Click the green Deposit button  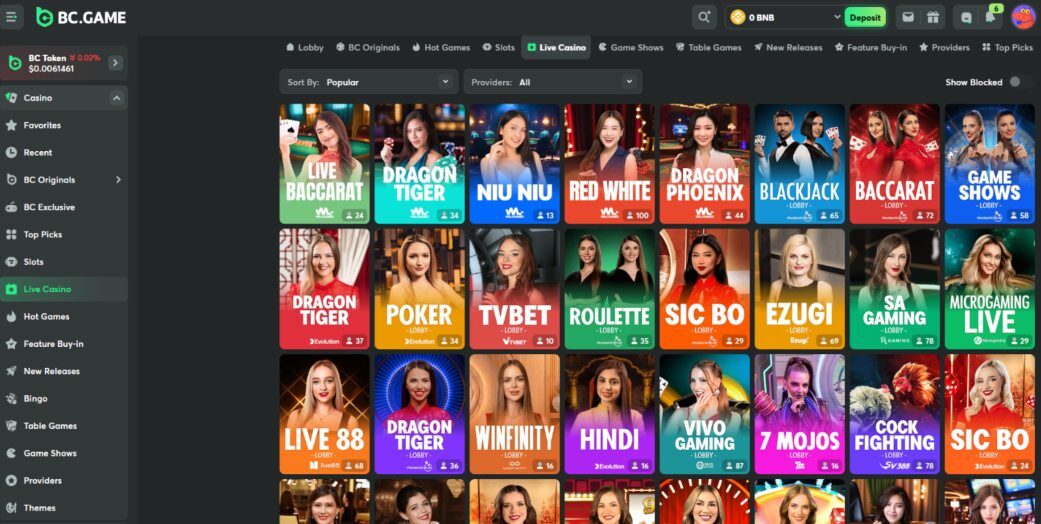pyautogui.click(x=865, y=17)
